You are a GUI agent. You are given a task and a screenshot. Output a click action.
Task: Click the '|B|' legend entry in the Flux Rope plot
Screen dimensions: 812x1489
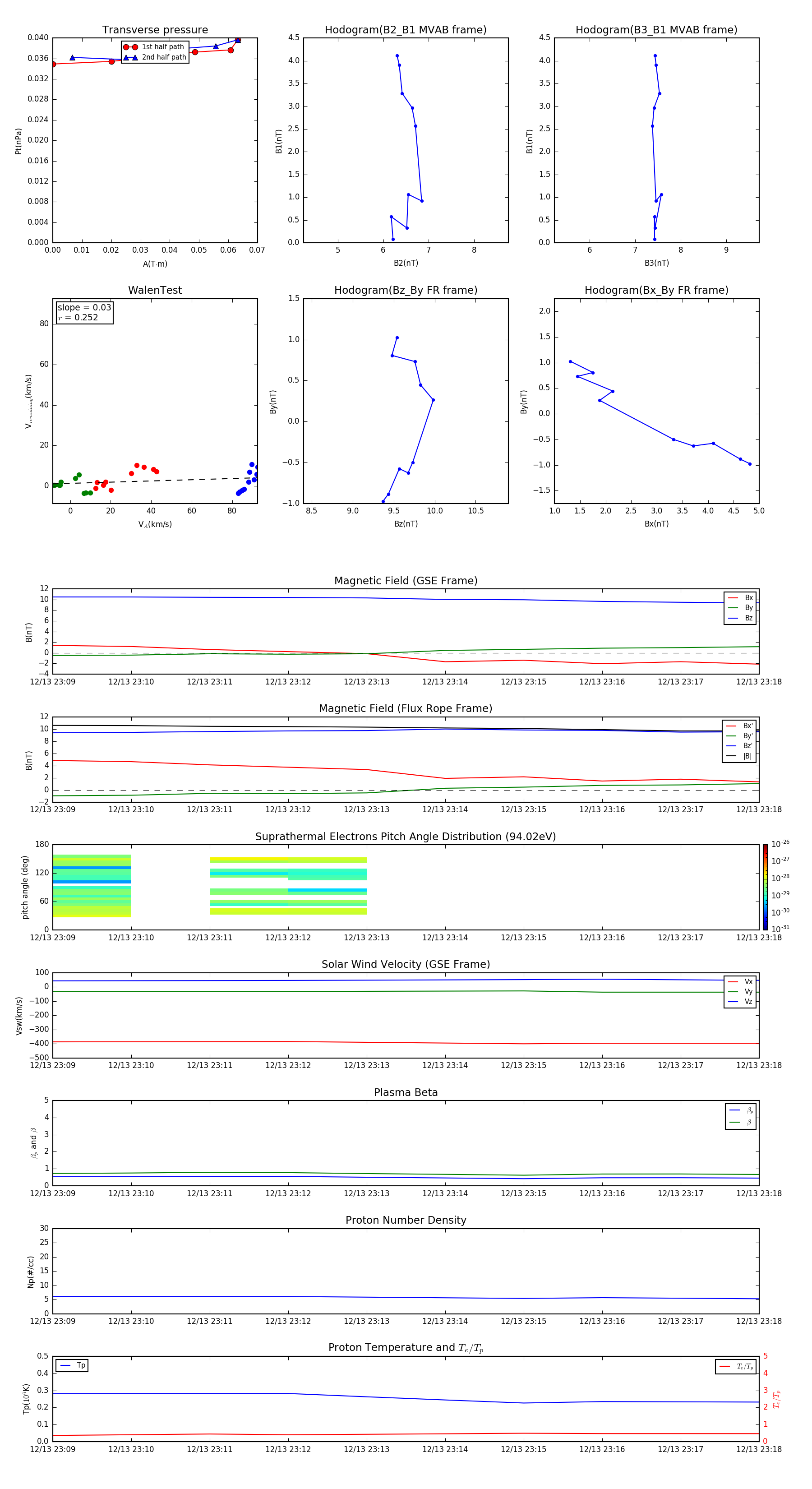coord(739,756)
